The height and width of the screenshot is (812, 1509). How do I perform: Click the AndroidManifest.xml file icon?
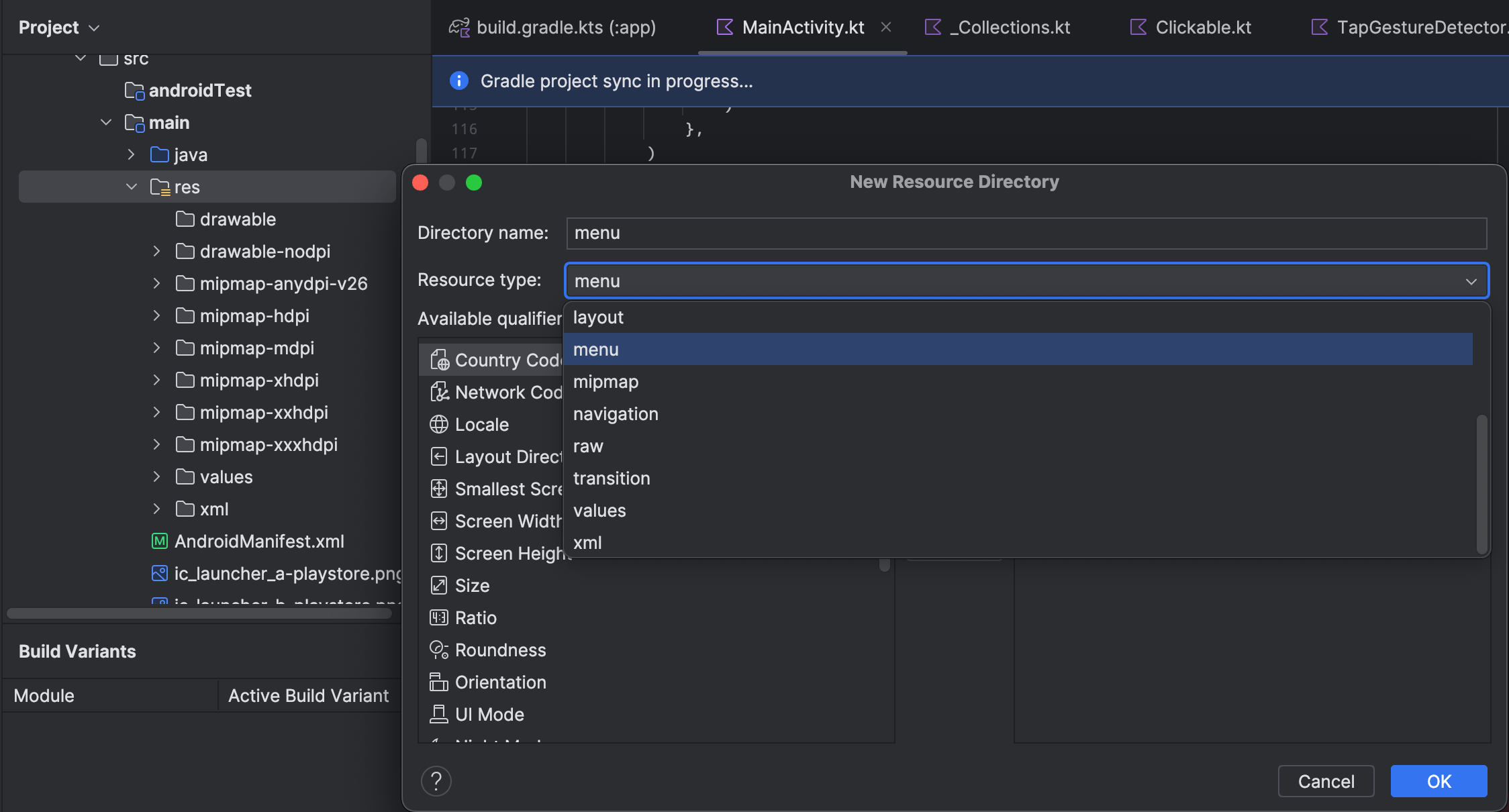[159, 541]
